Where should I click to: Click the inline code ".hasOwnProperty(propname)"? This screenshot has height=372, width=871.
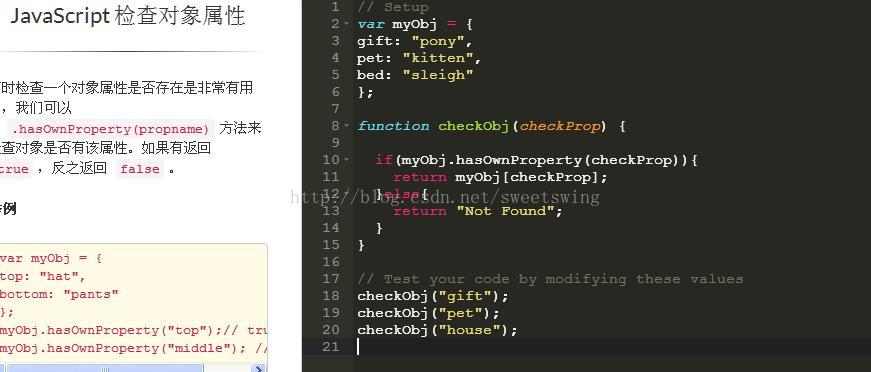(x=110, y=129)
